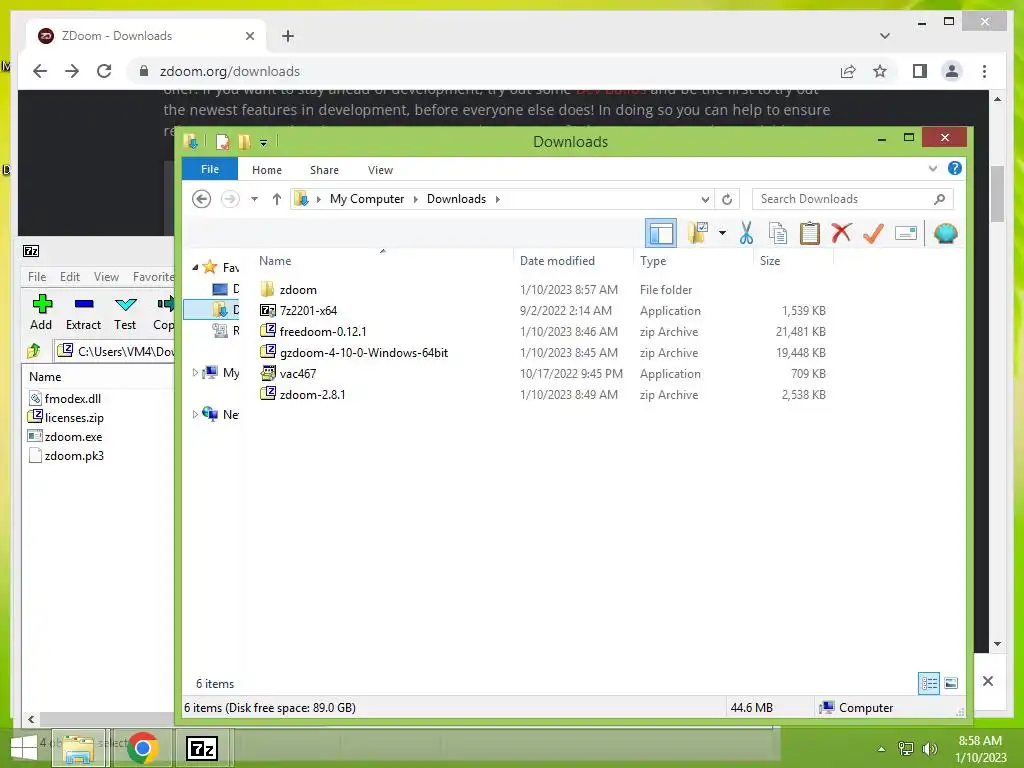Open Chrome side panel icon
The width and height of the screenshot is (1024, 768).
coord(920,71)
